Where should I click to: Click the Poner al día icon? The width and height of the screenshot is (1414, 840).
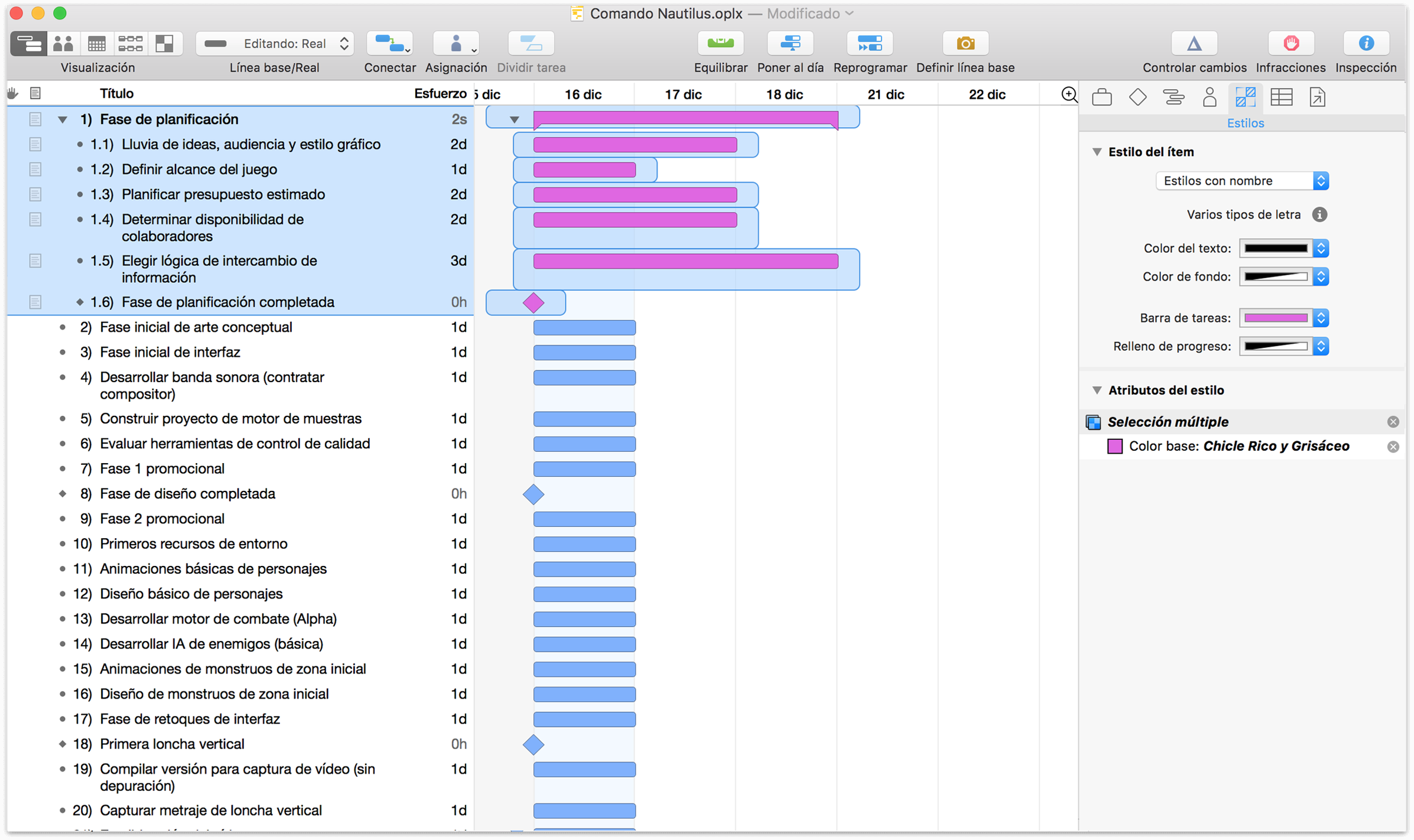tap(790, 43)
